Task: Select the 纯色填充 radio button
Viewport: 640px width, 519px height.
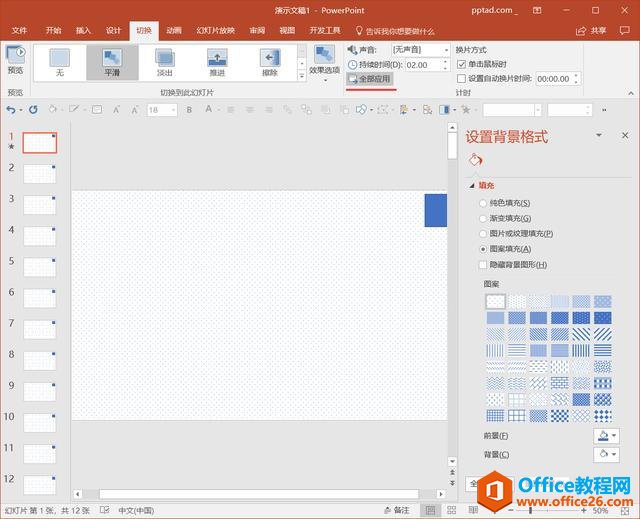Action: click(484, 203)
